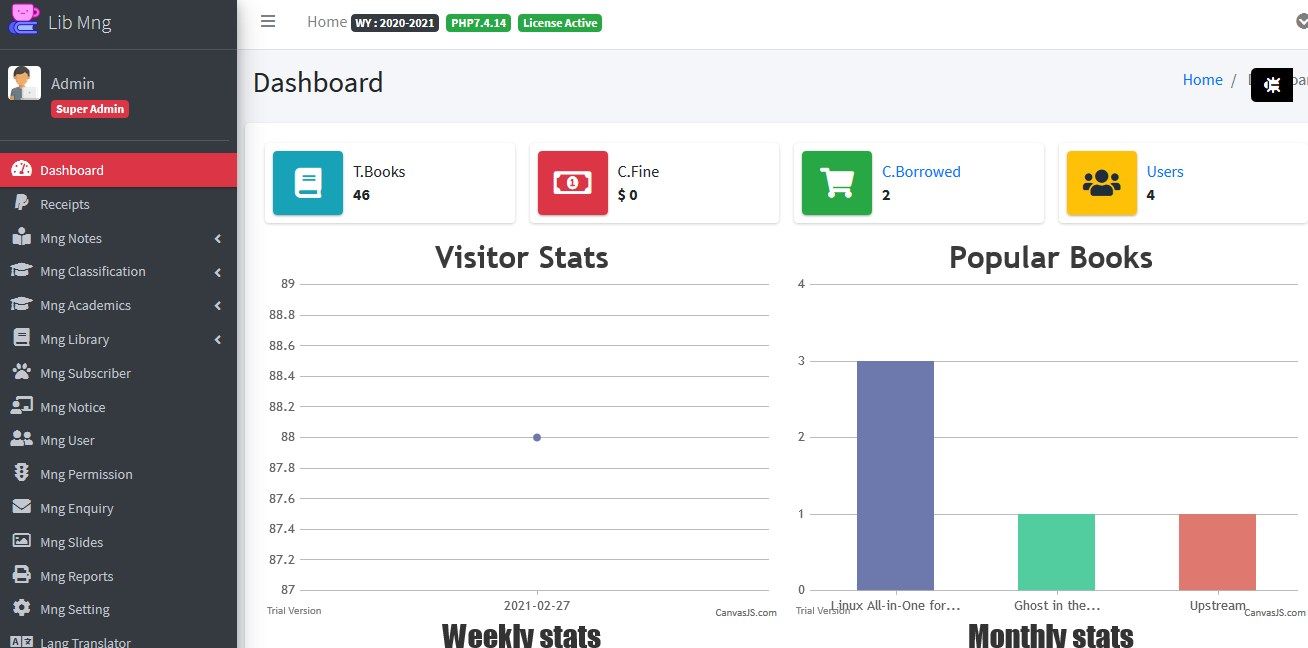1308x648 pixels.
Task: Click the Home link in top navbar
Action: click(326, 21)
